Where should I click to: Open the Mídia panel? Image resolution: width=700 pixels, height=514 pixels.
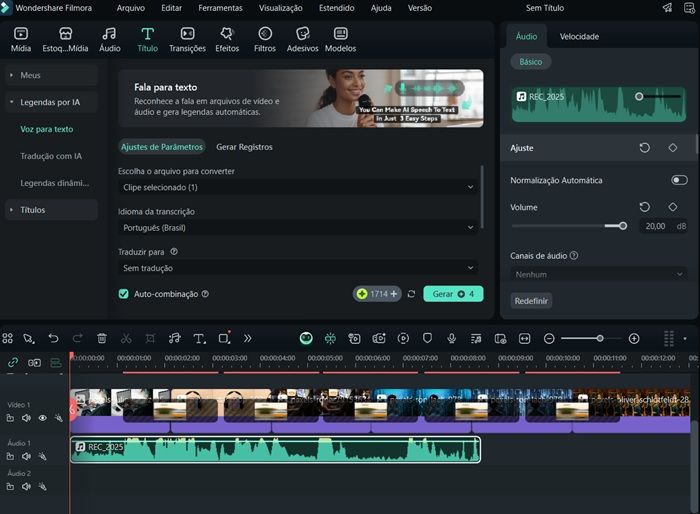pos(21,40)
